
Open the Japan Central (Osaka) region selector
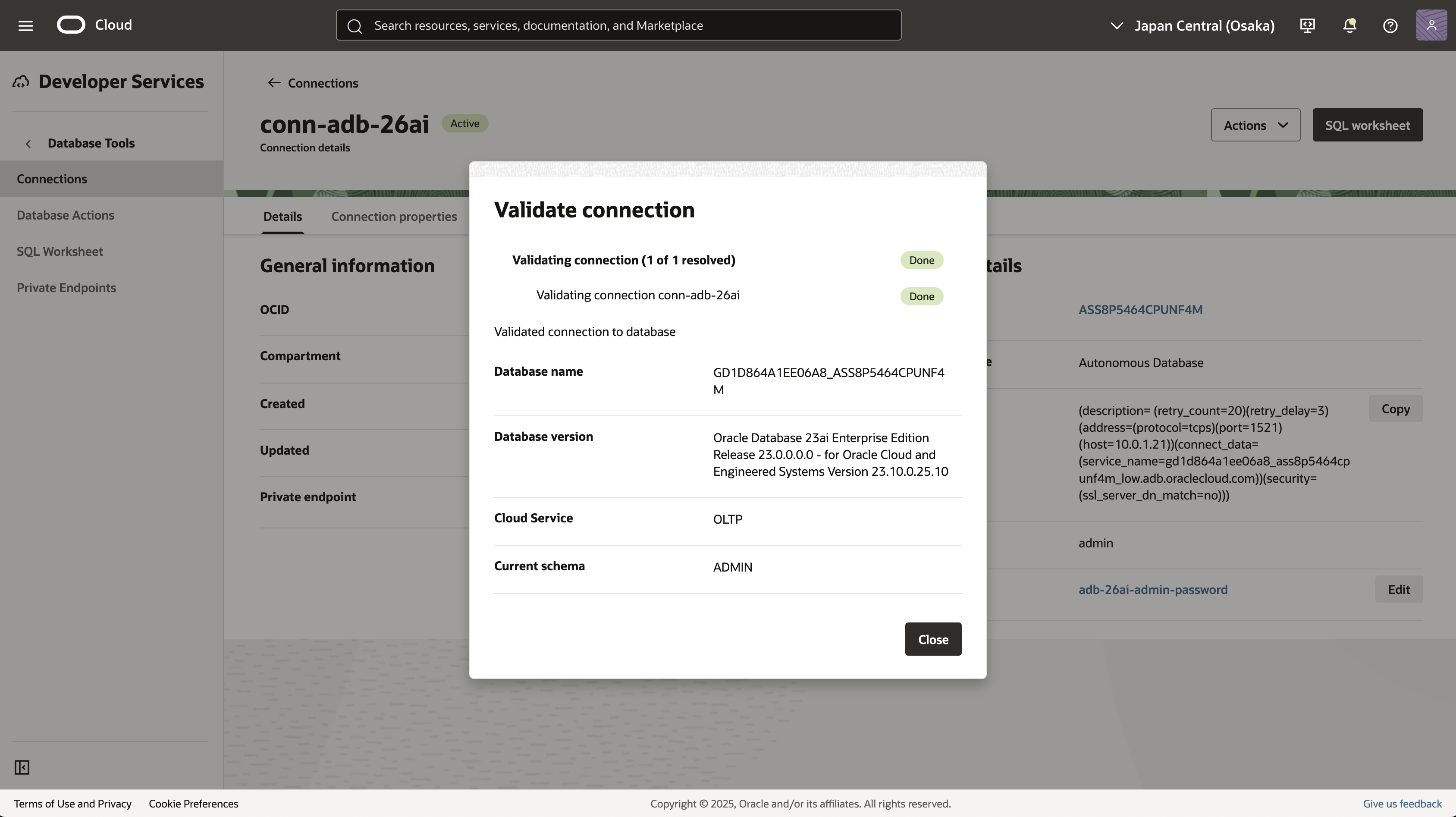1192,25
